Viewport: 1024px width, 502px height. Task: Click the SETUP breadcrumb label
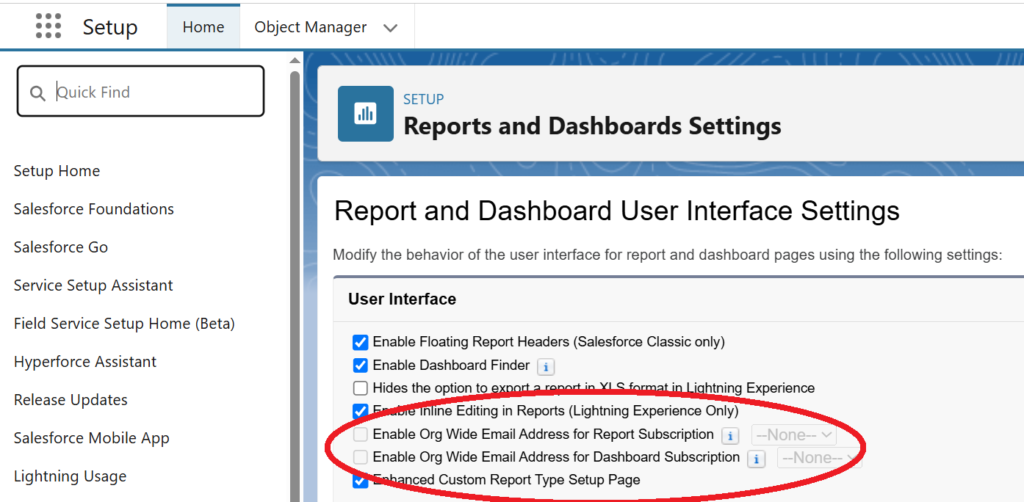[423, 99]
